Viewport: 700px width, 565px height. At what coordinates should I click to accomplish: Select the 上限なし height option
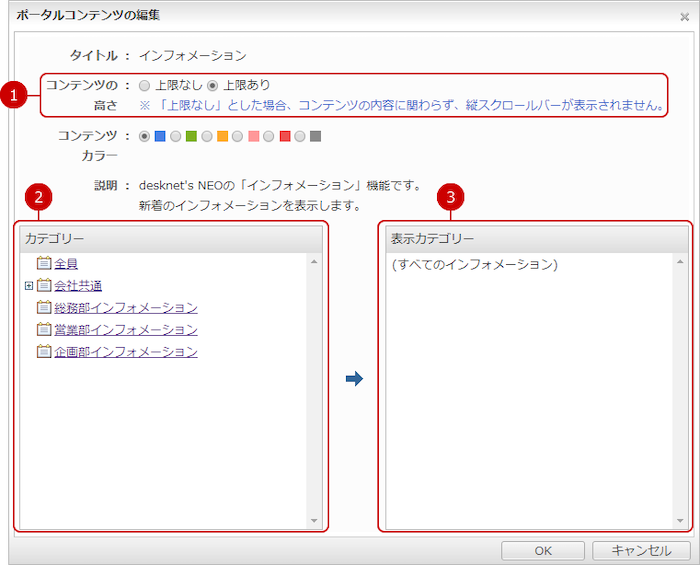pyautogui.click(x=145, y=86)
